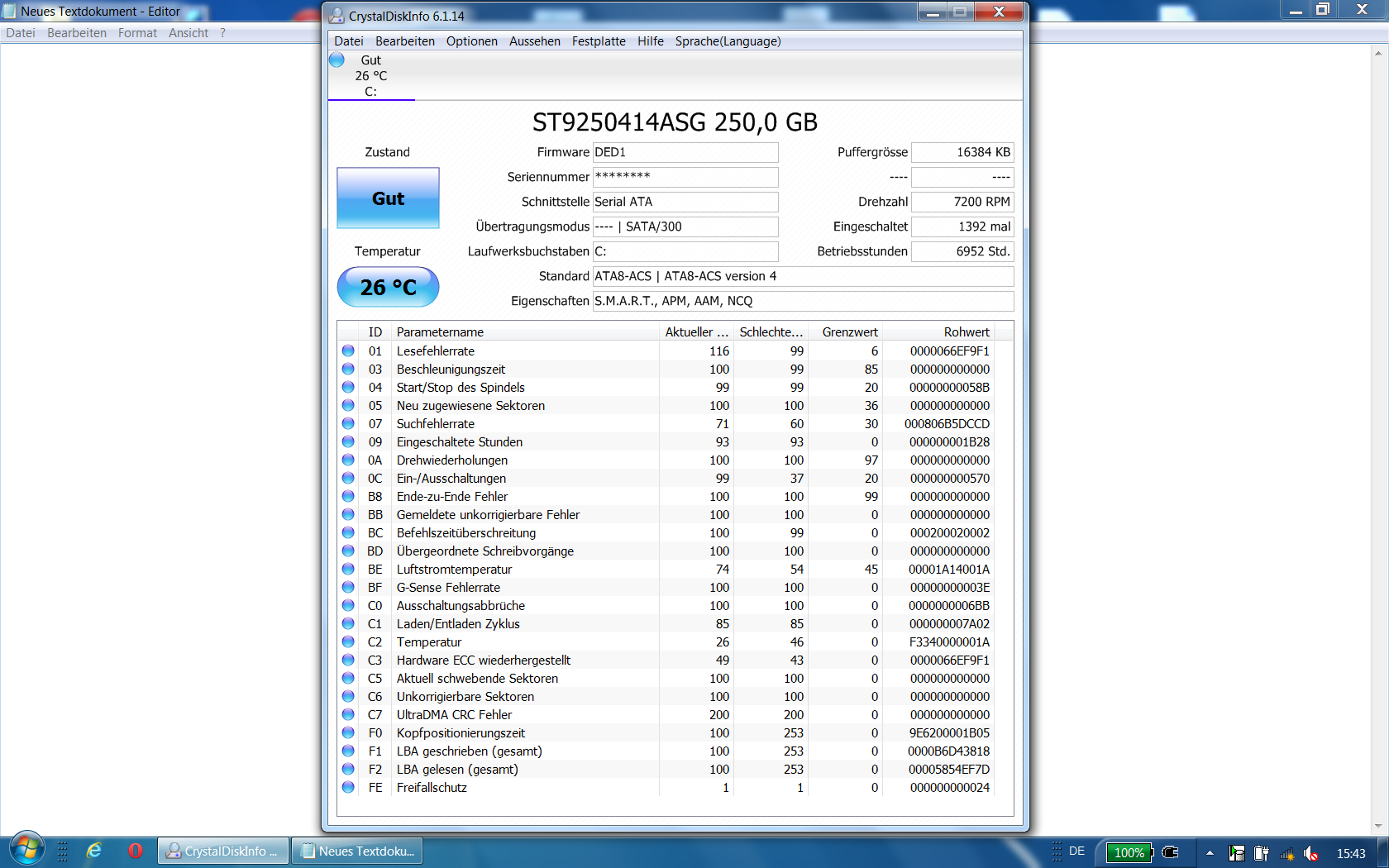Click the status circle for Lesefehlerrate row
1389x868 pixels.
(348, 351)
